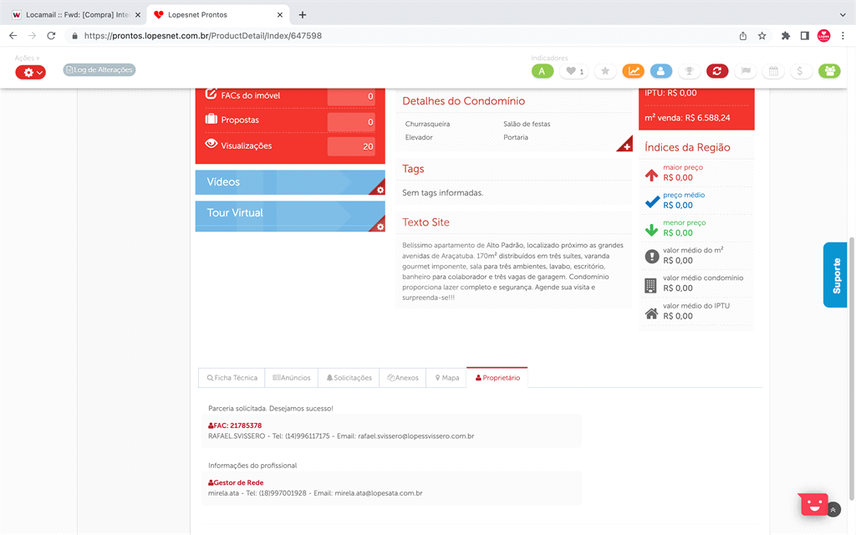Open the Mapa tab
Screen dimensions: 856x535
[447, 378]
